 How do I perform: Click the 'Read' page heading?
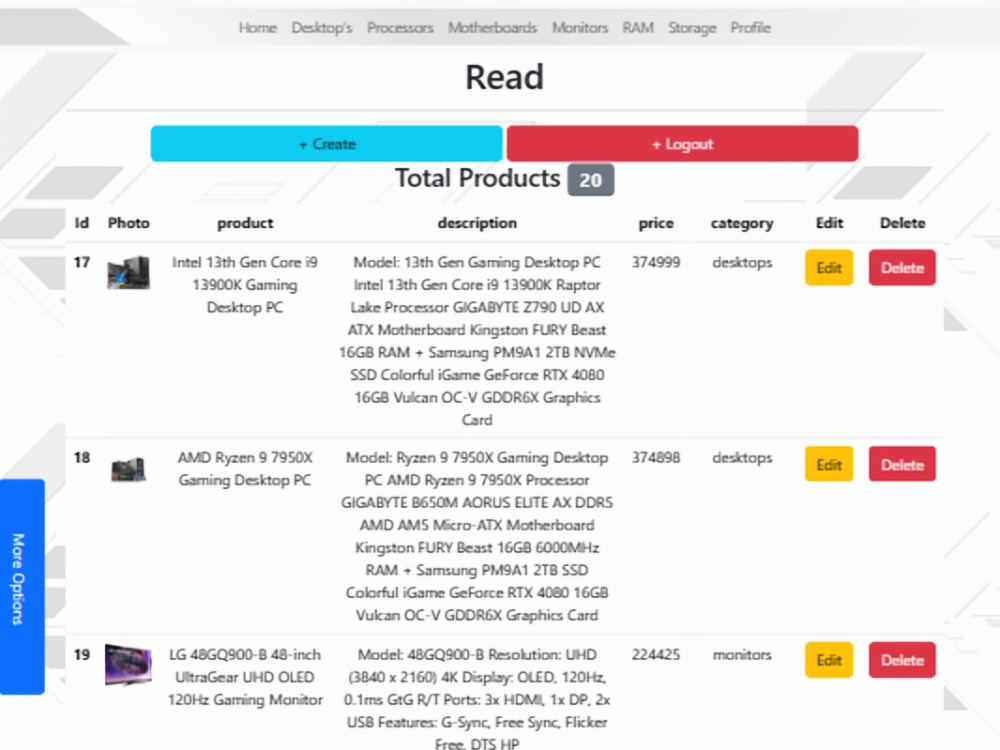tap(504, 77)
